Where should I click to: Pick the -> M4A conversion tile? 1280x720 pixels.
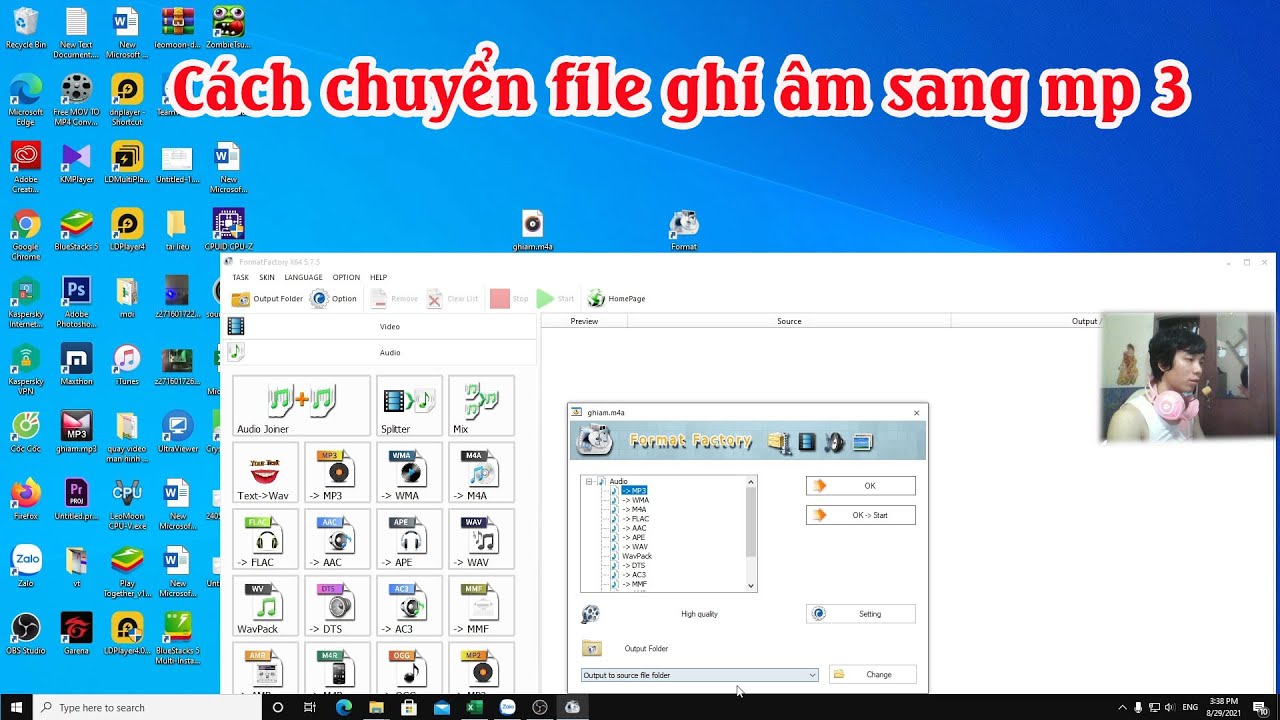tap(481, 473)
